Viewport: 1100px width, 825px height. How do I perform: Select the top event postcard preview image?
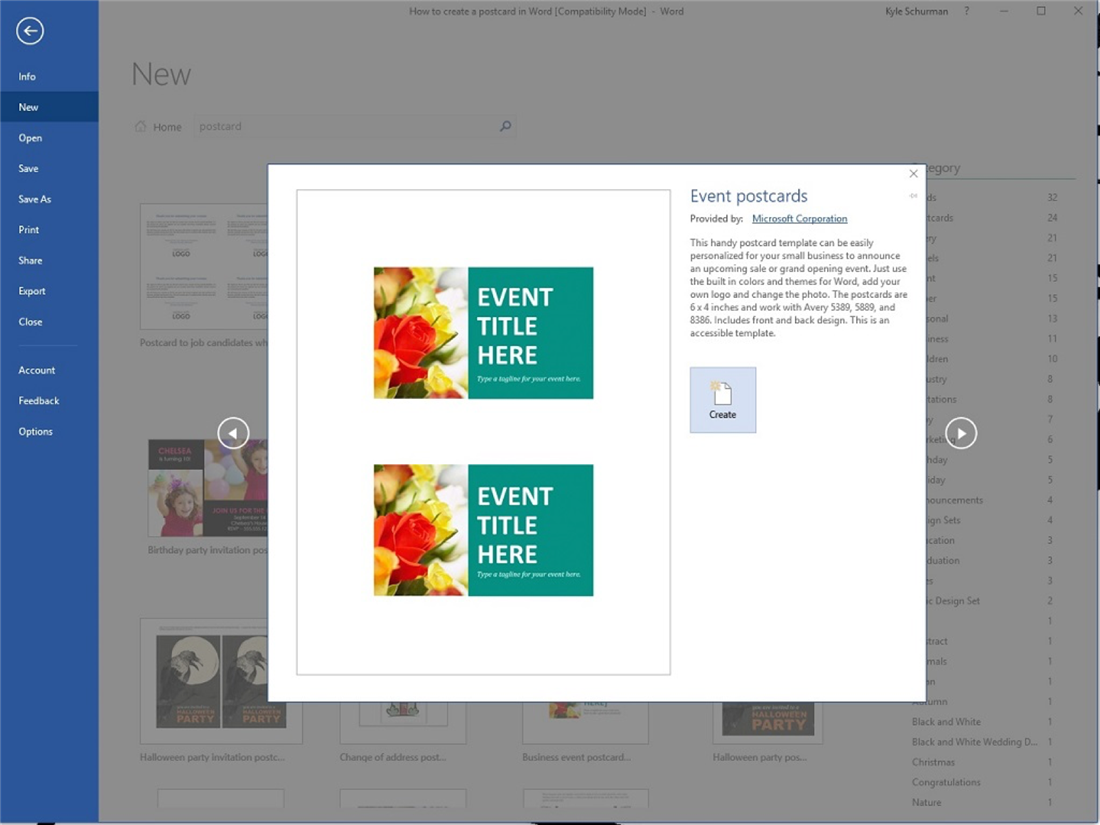click(x=483, y=333)
